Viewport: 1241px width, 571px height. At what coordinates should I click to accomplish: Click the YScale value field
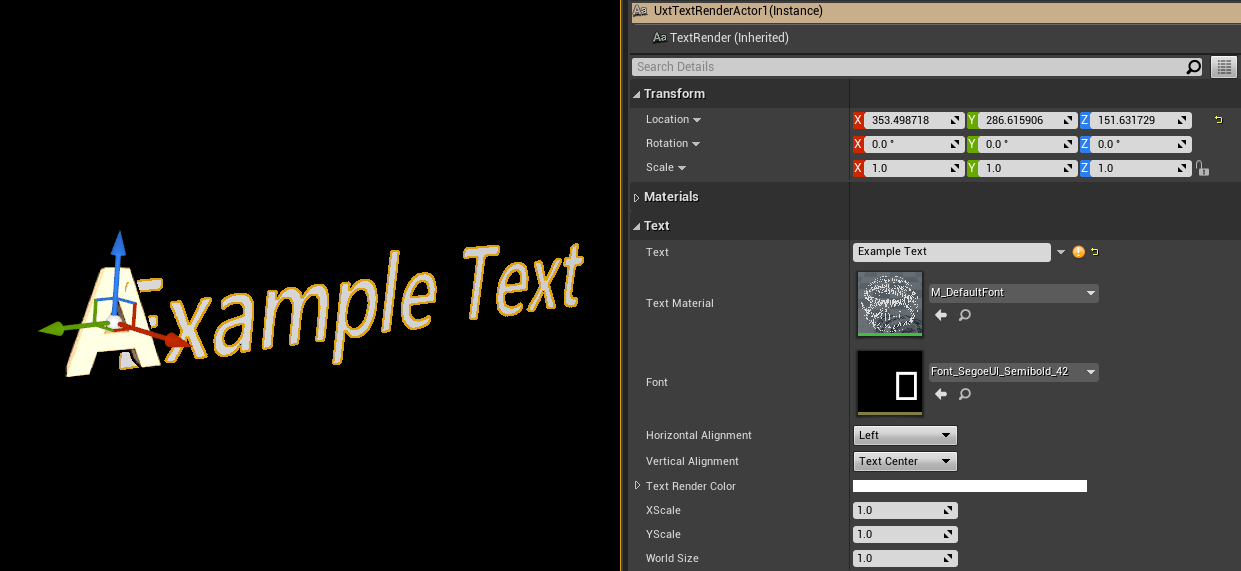click(x=905, y=534)
